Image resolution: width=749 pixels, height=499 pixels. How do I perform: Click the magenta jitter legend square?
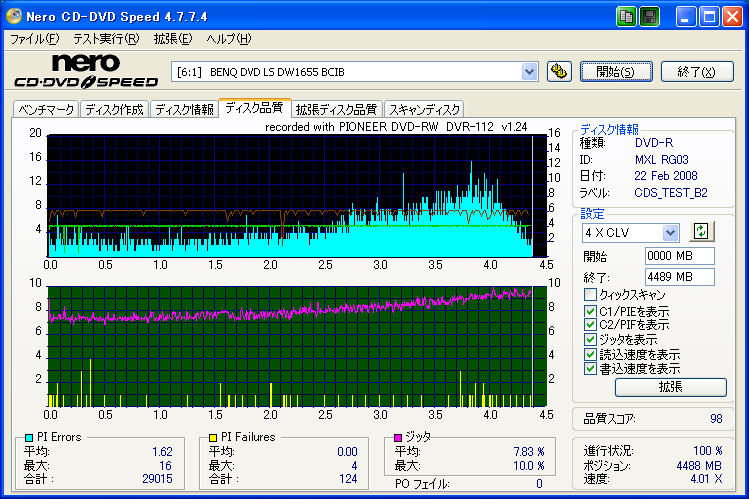pyautogui.click(x=398, y=437)
